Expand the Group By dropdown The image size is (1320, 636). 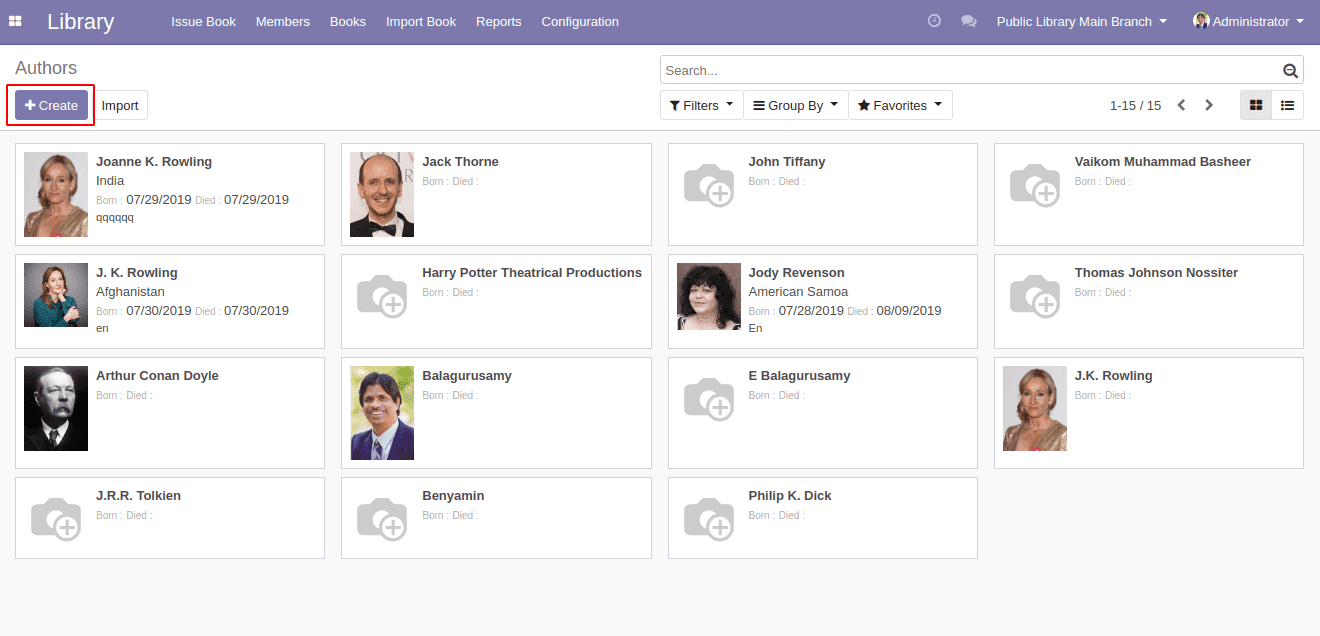coord(796,105)
